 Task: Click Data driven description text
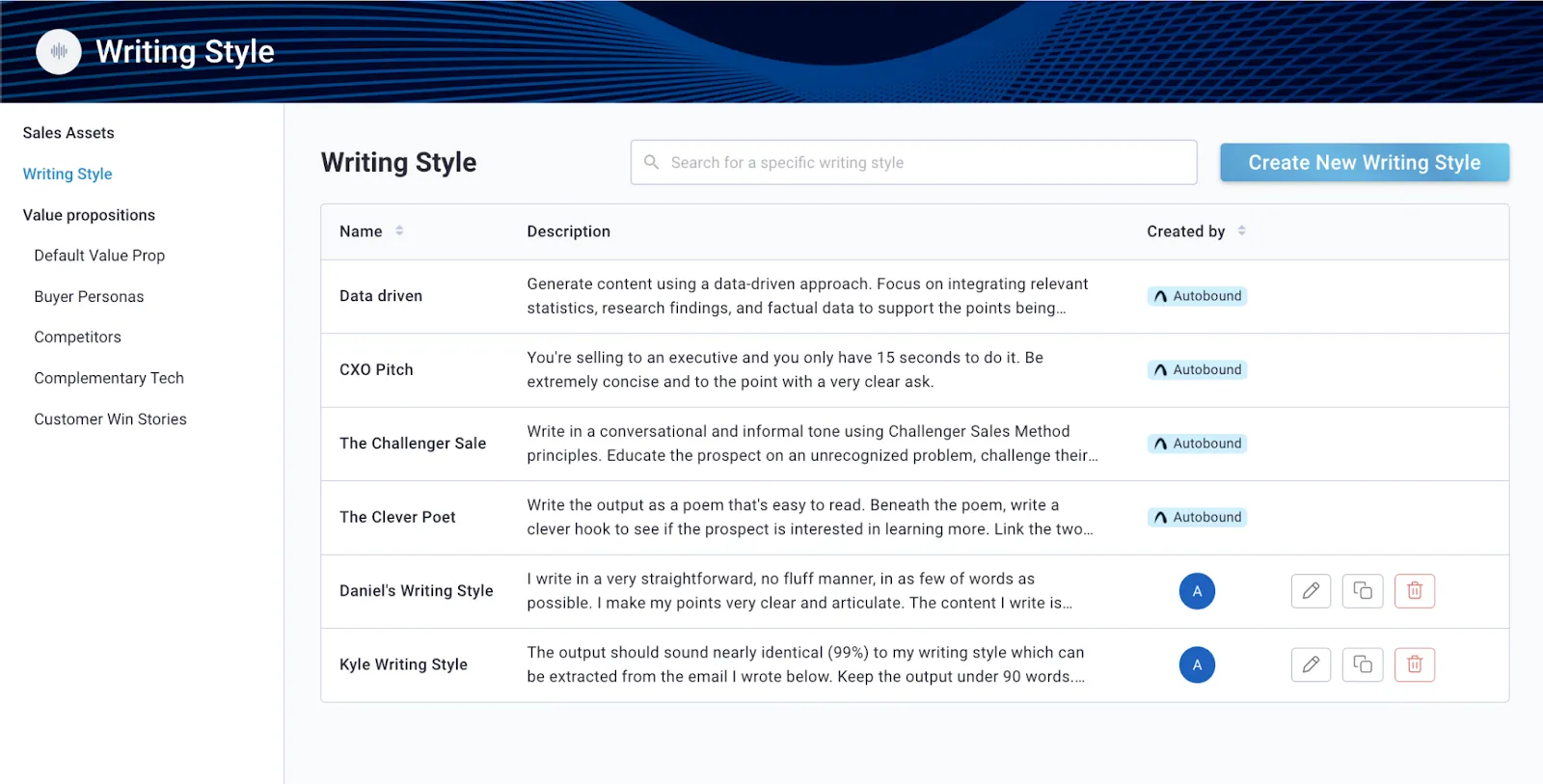(807, 296)
